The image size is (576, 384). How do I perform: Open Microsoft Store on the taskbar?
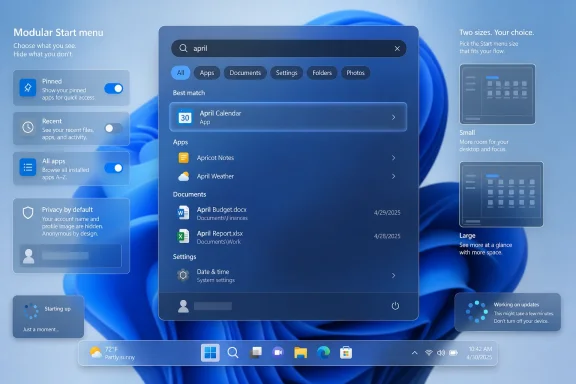346,353
